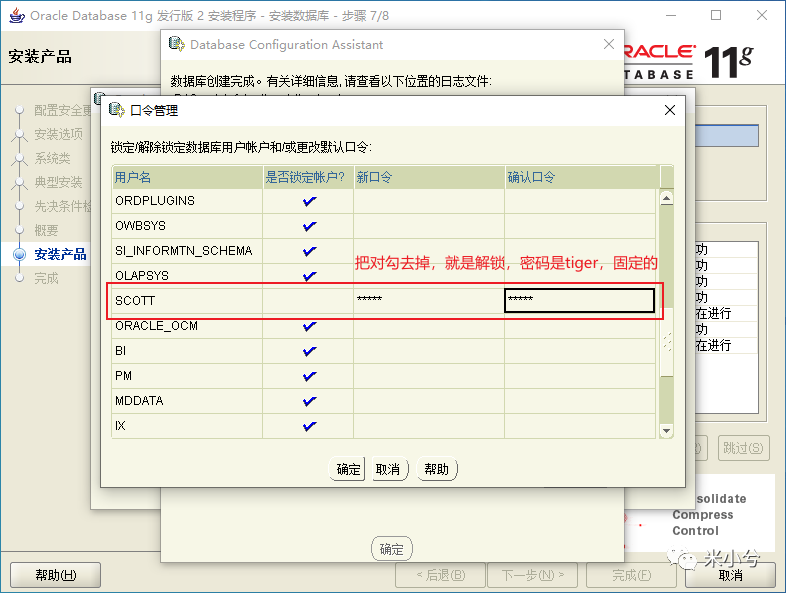The image size is (786, 593).
Task: Select the BI username cell
Action: [x=187, y=351]
